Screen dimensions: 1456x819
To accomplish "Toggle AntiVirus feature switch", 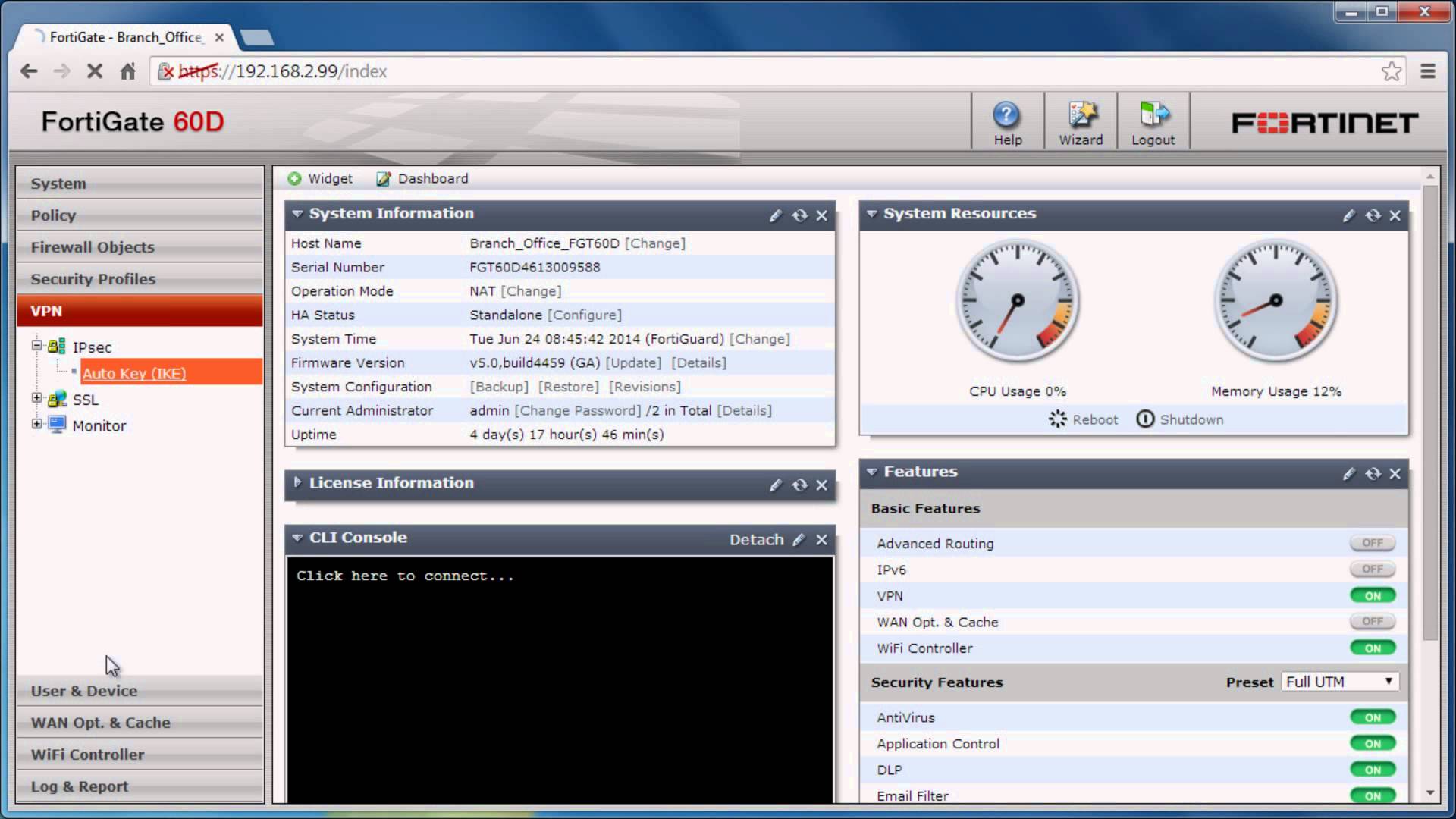I will [x=1373, y=717].
